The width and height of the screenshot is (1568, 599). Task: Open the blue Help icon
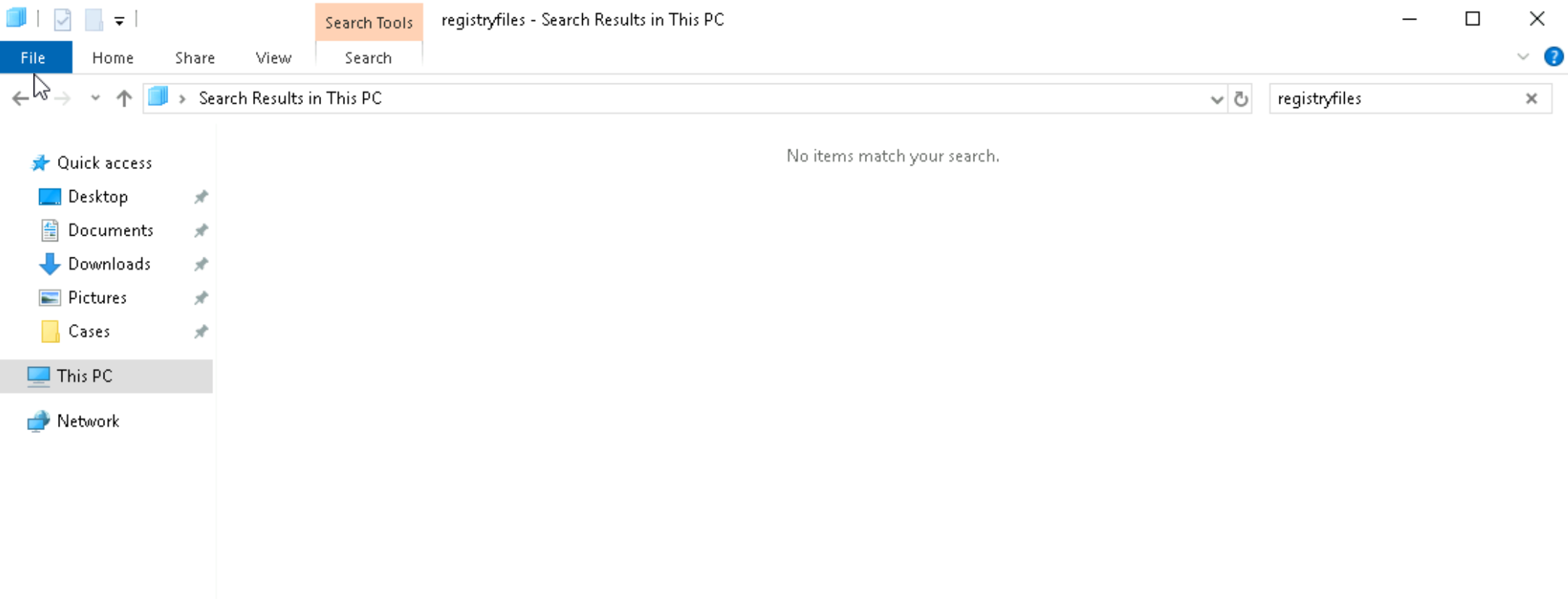pyautogui.click(x=1554, y=57)
